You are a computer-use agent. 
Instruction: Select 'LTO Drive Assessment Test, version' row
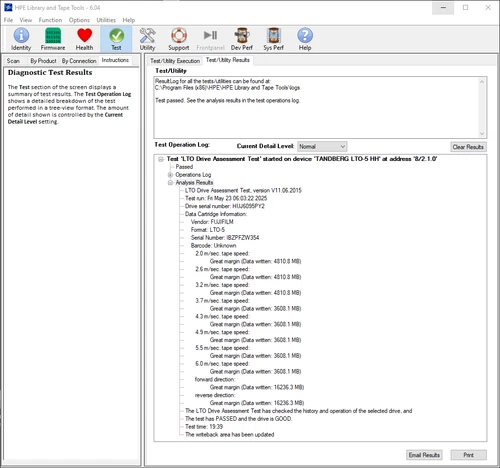[243, 190]
